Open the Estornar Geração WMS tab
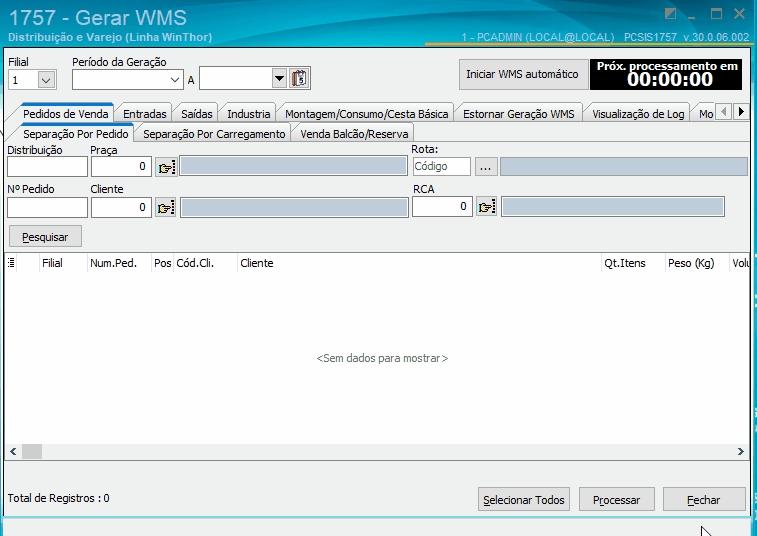757x536 pixels. [519, 114]
